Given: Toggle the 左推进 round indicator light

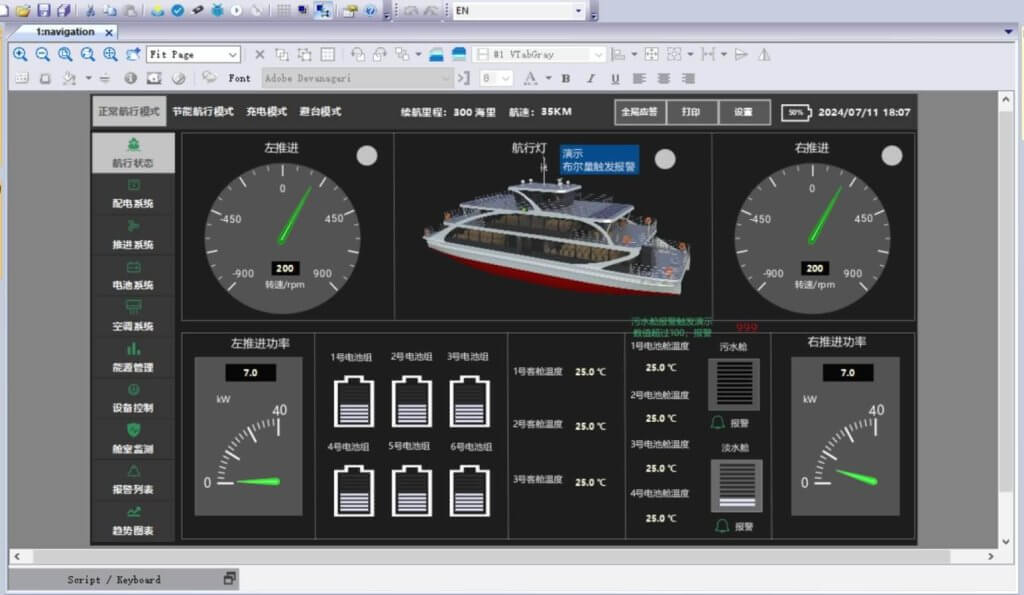Looking at the screenshot, I should click(x=367, y=155).
